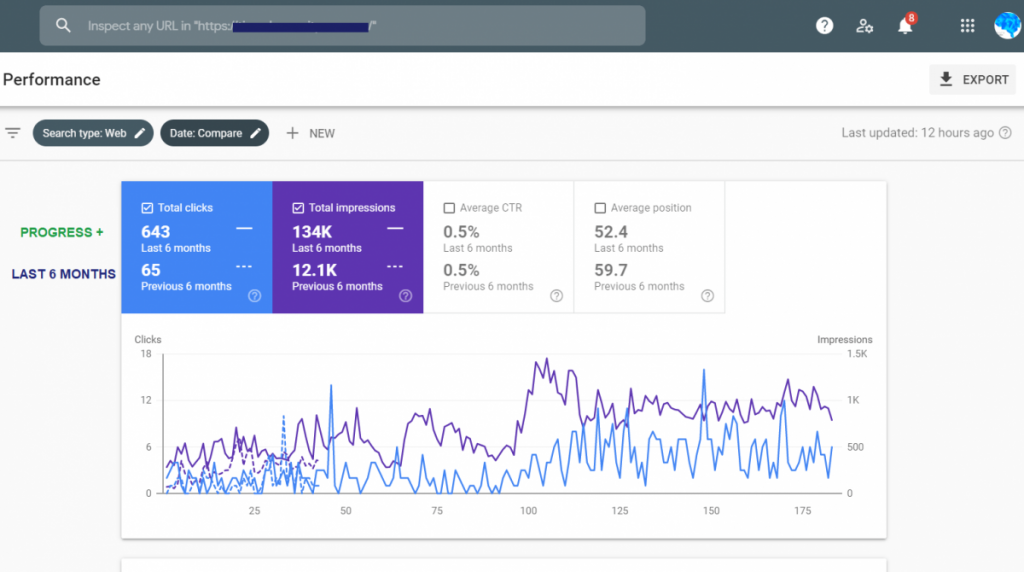The height and width of the screenshot is (572, 1024).
Task: Click the 52.4 average position value
Action: click(x=611, y=232)
